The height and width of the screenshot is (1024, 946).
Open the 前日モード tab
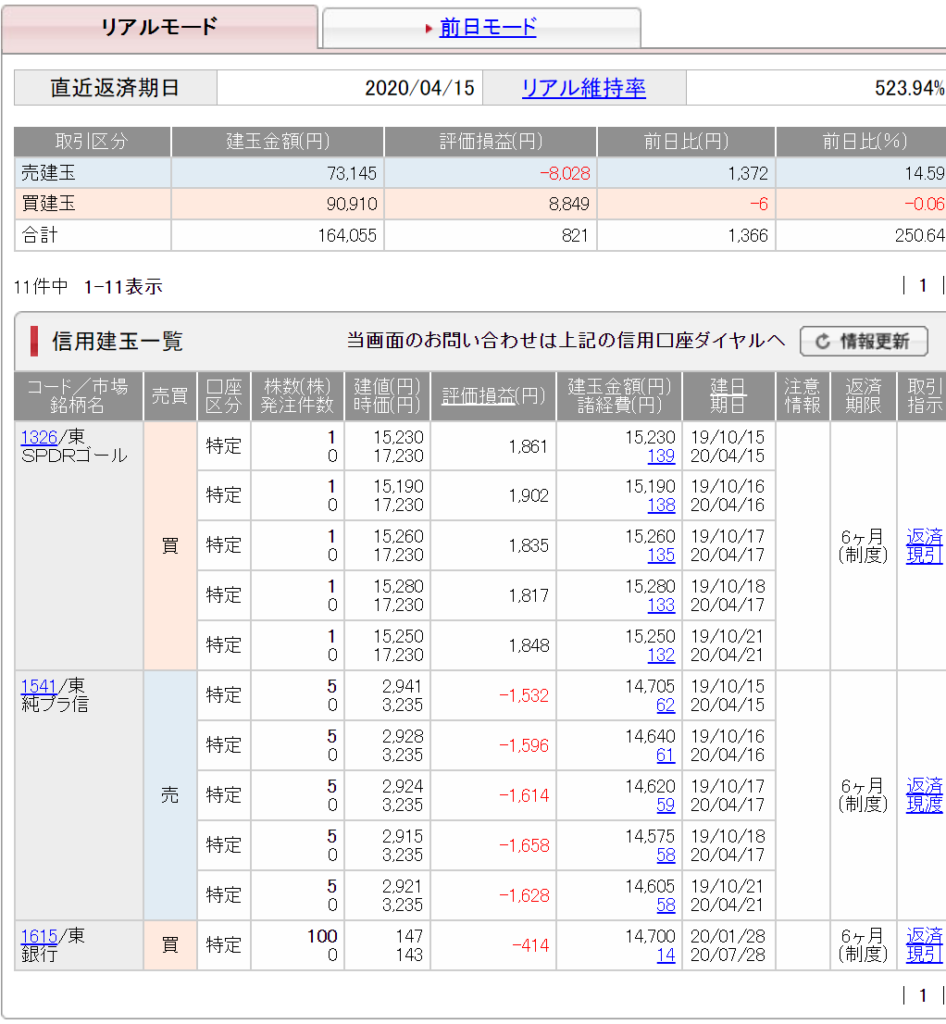[487, 28]
